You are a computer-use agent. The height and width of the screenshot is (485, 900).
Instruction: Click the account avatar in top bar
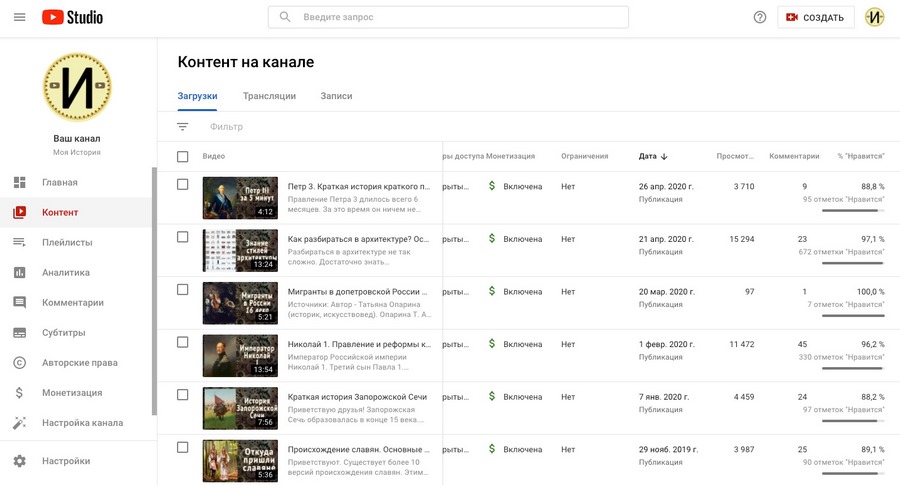tap(874, 17)
